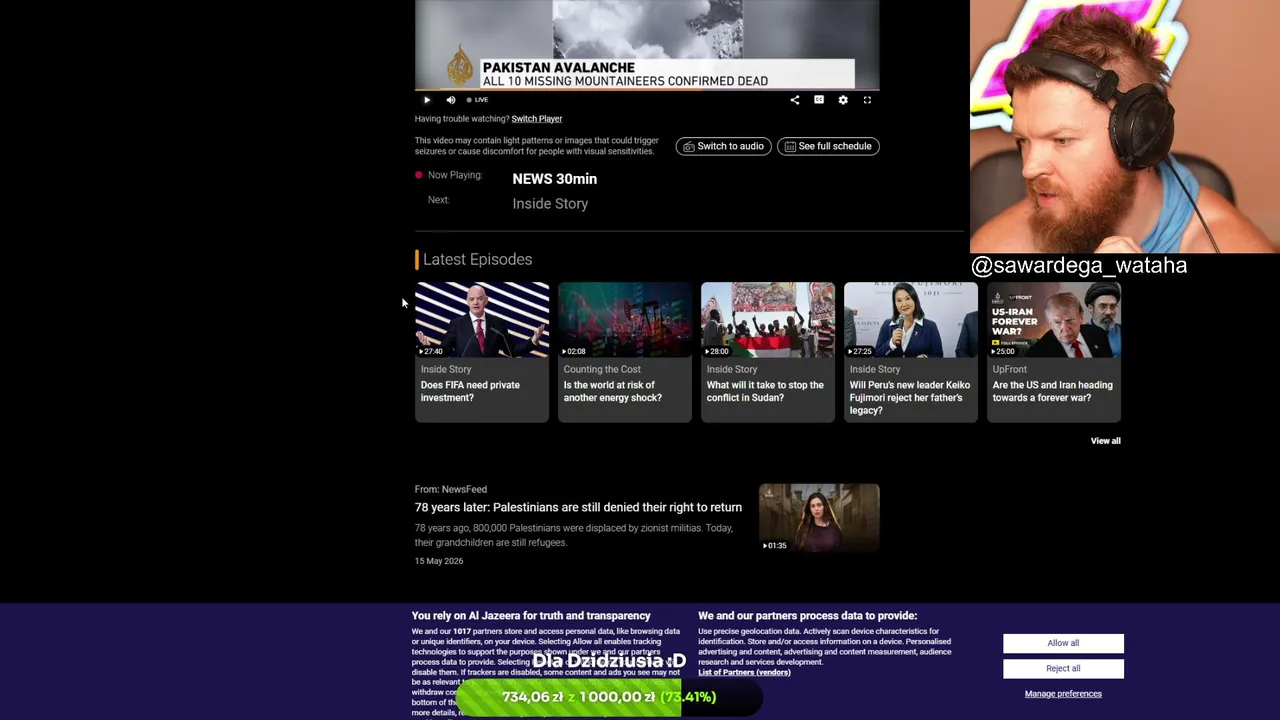Click the 'Now Playing:' label

(455, 175)
